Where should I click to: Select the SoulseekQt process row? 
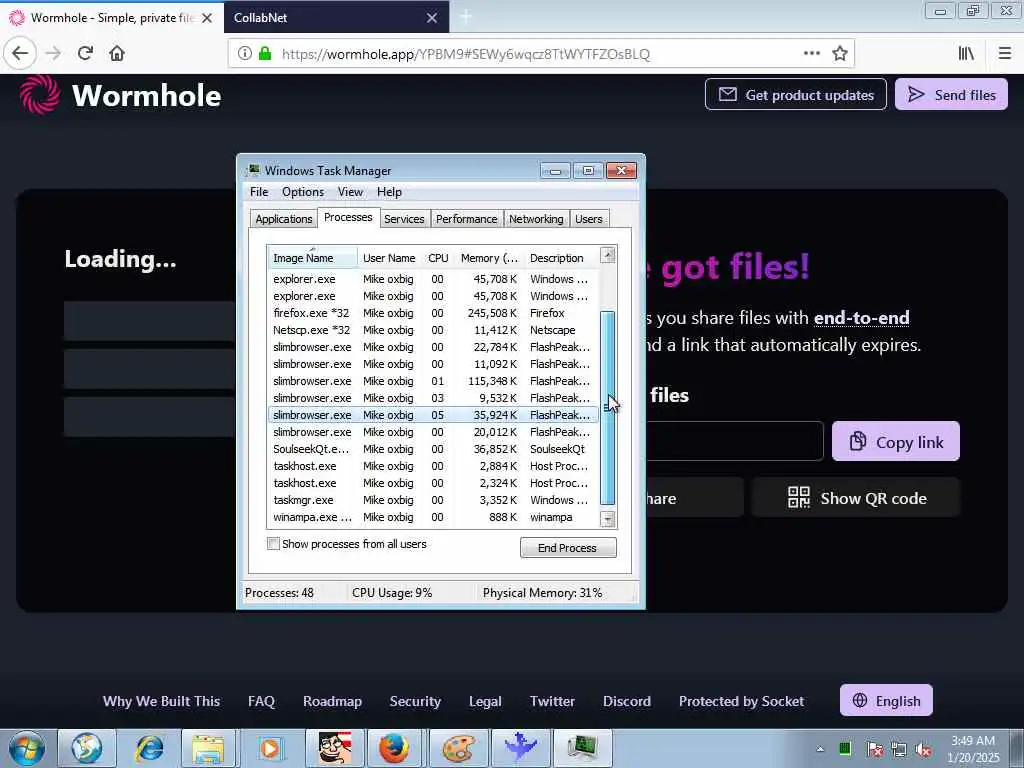pos(432,449)
